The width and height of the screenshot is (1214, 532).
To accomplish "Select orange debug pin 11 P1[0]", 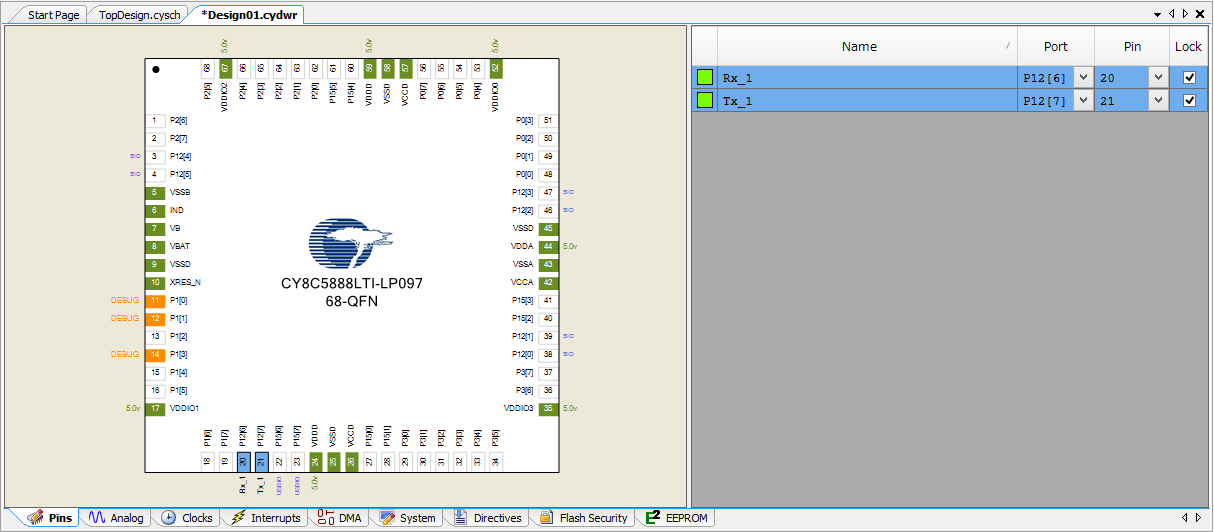I will (x=155, y=300).
